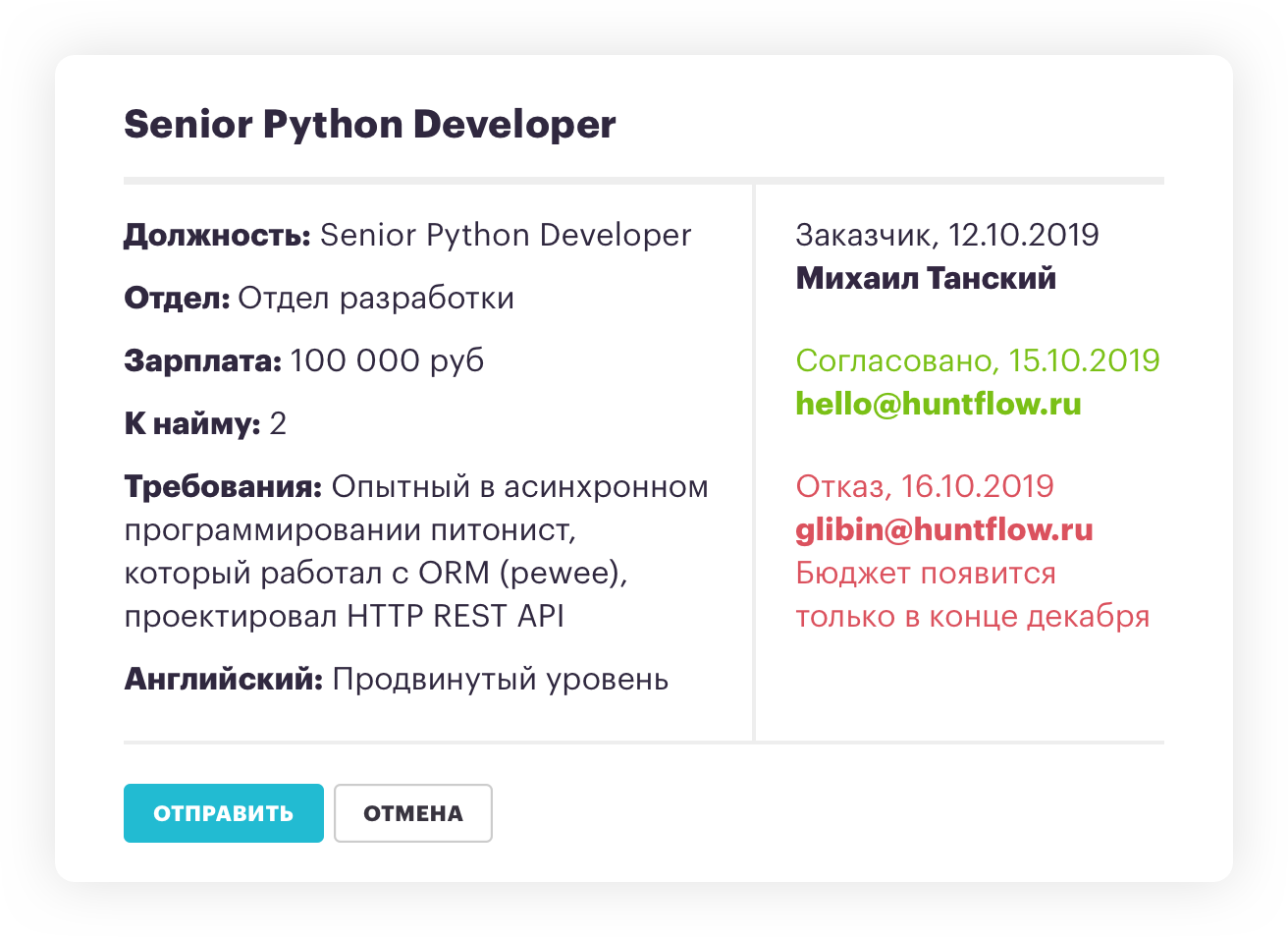Click the Английский field label
The height and width of the screenshot is (937, 1288).
pyautogui.click(x=223, y=680)
